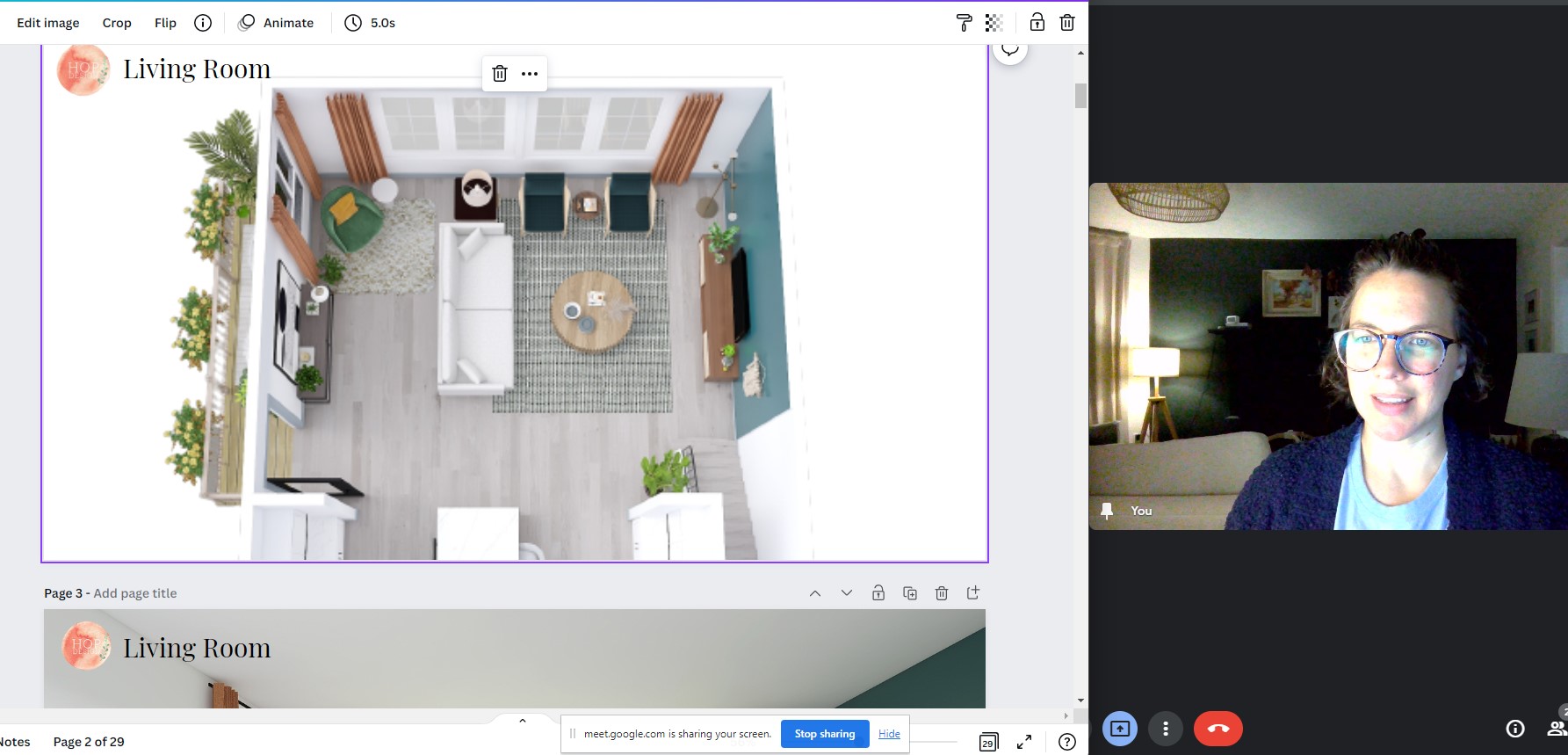Open Edit image menu

tap(48, 23)
